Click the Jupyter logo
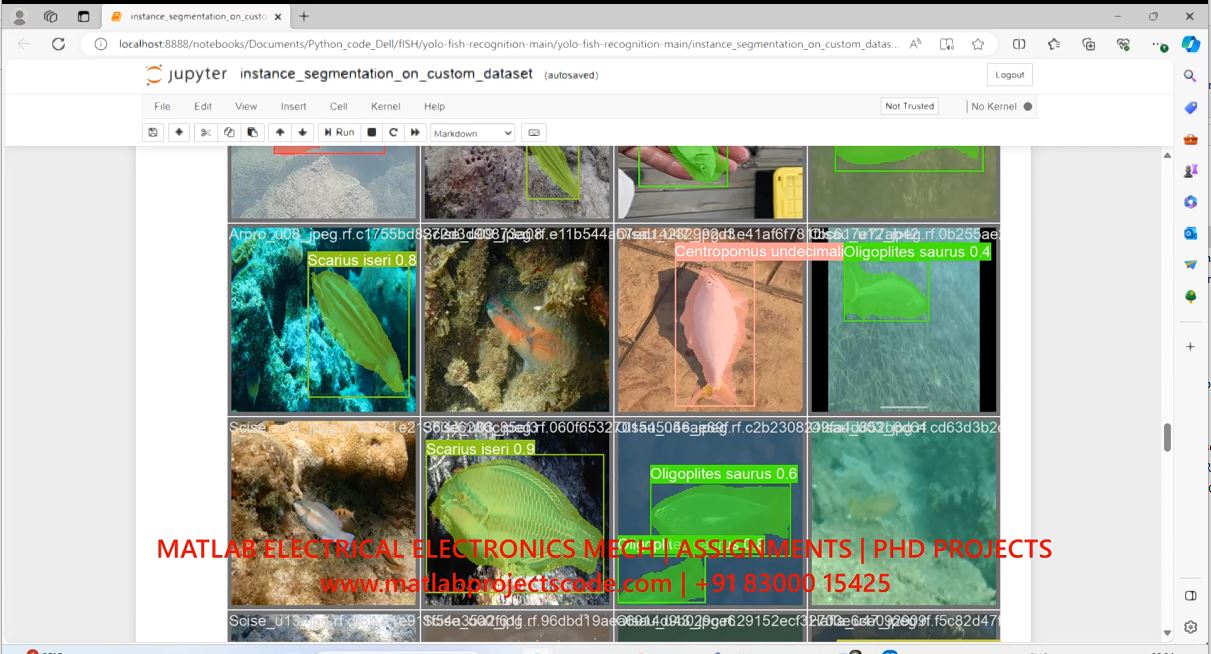This screenshot has width=1211, height=654. (186, 75)
